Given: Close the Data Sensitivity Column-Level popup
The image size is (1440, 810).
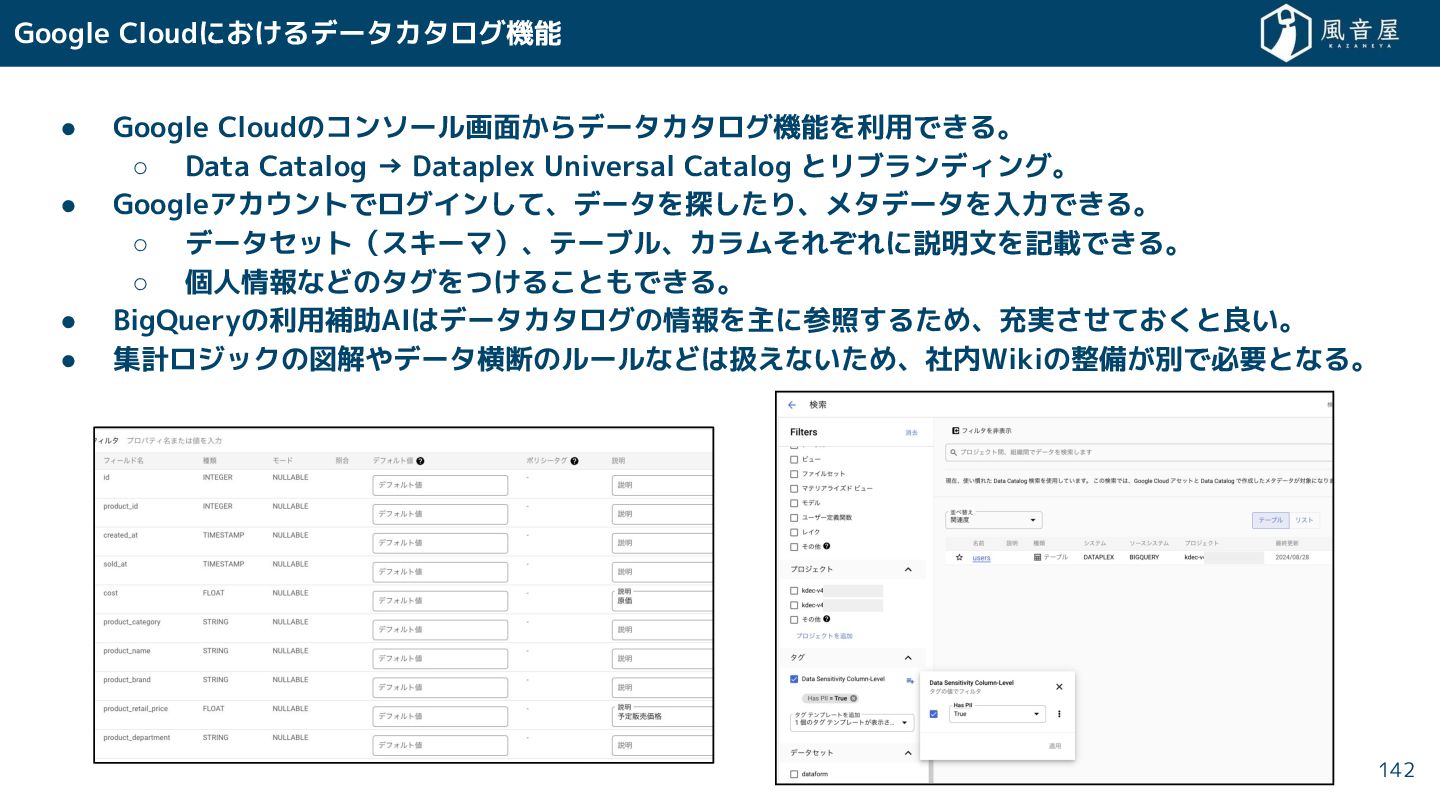Looking at the screenshot, I should (x=1059, y=686).
